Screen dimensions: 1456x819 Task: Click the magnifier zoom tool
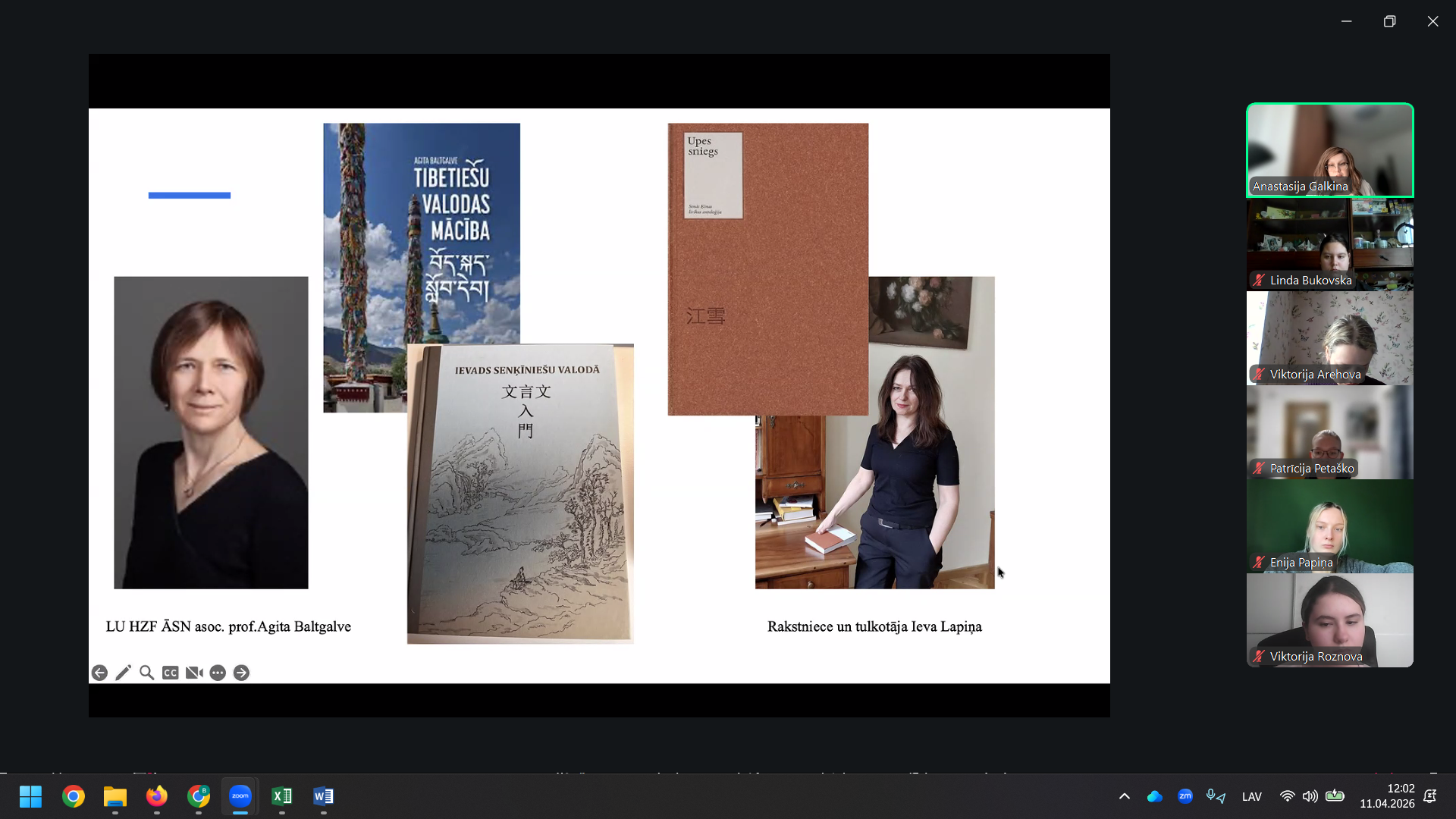(x=146, y=673)
